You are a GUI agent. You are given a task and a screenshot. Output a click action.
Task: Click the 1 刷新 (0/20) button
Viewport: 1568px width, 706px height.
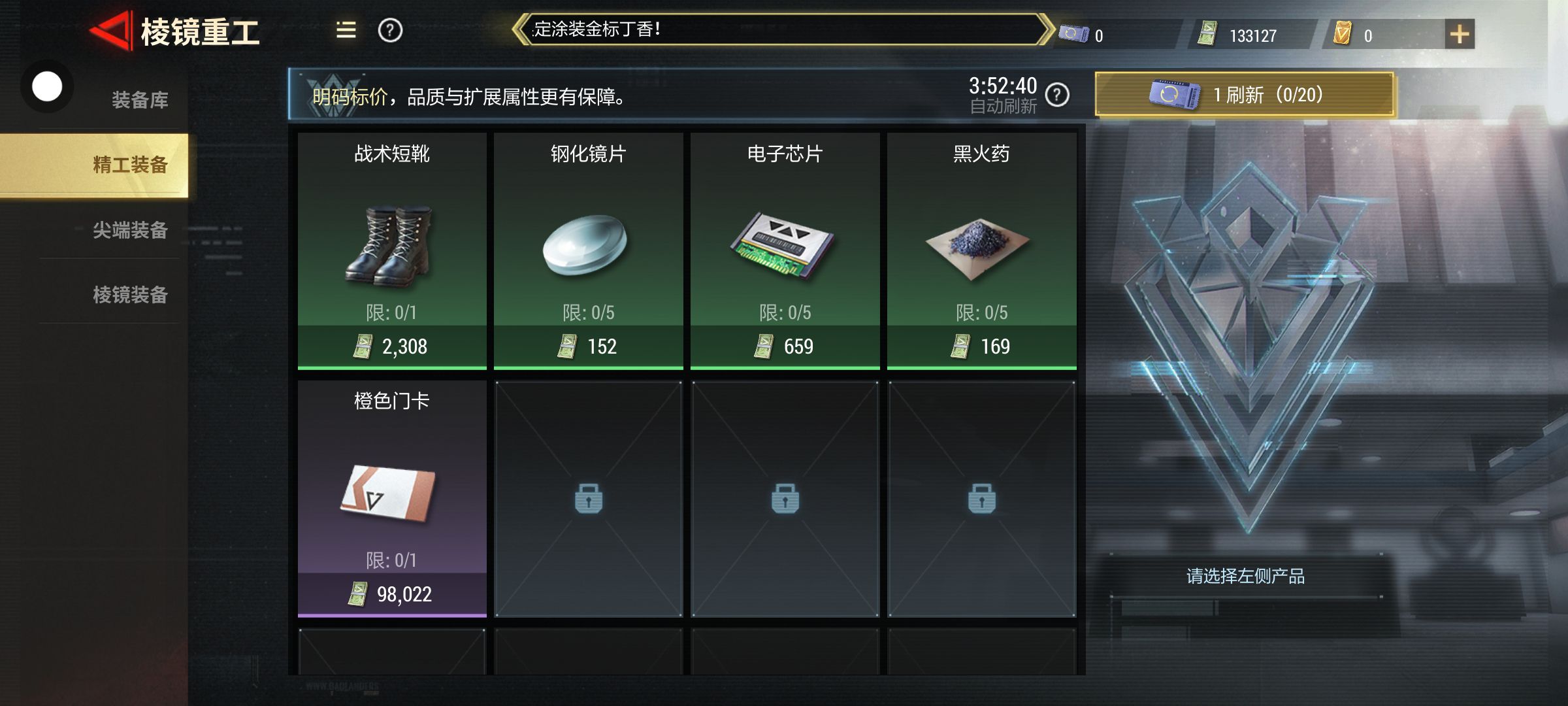(1245, 95)
